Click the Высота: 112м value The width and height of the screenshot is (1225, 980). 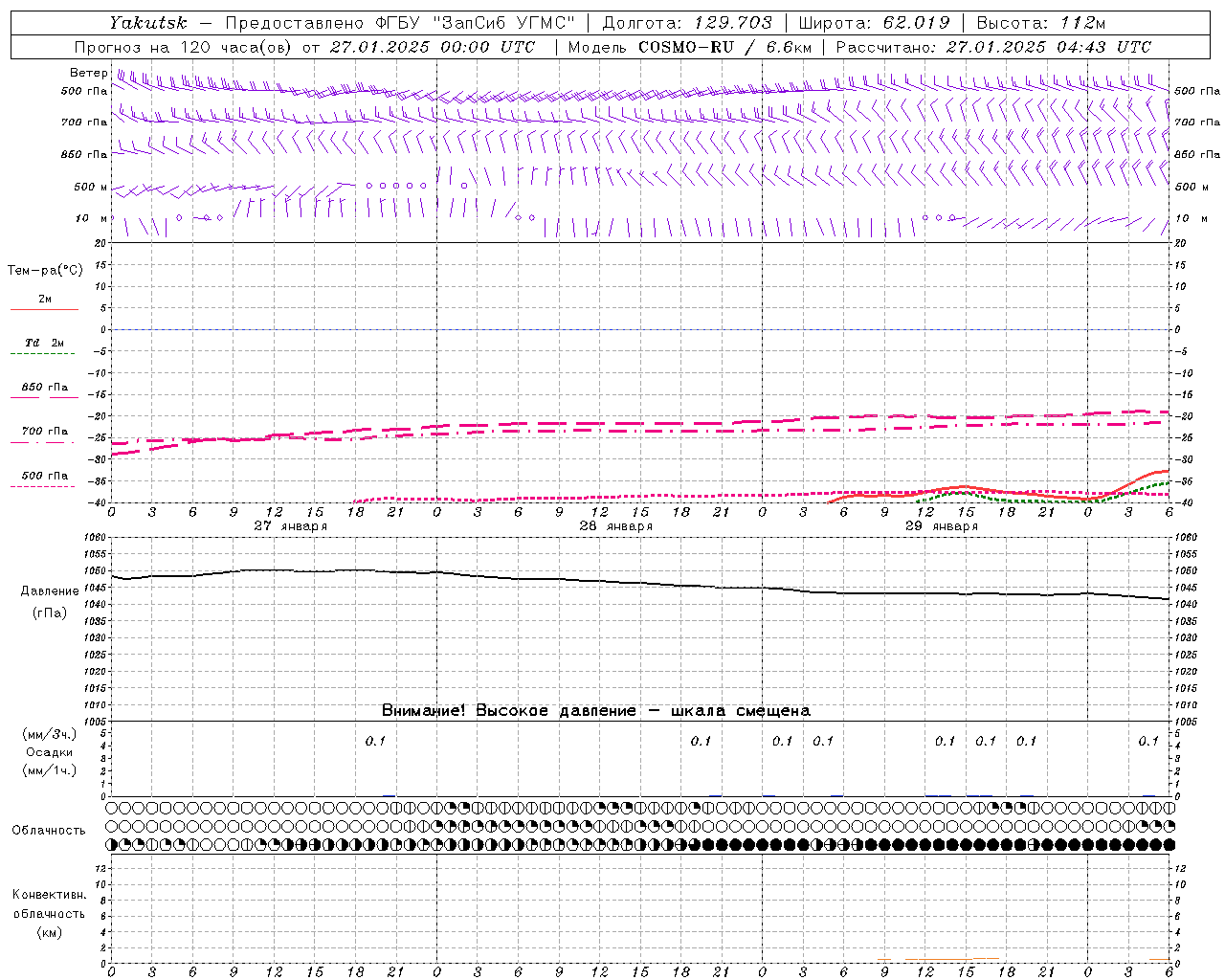1041,23
